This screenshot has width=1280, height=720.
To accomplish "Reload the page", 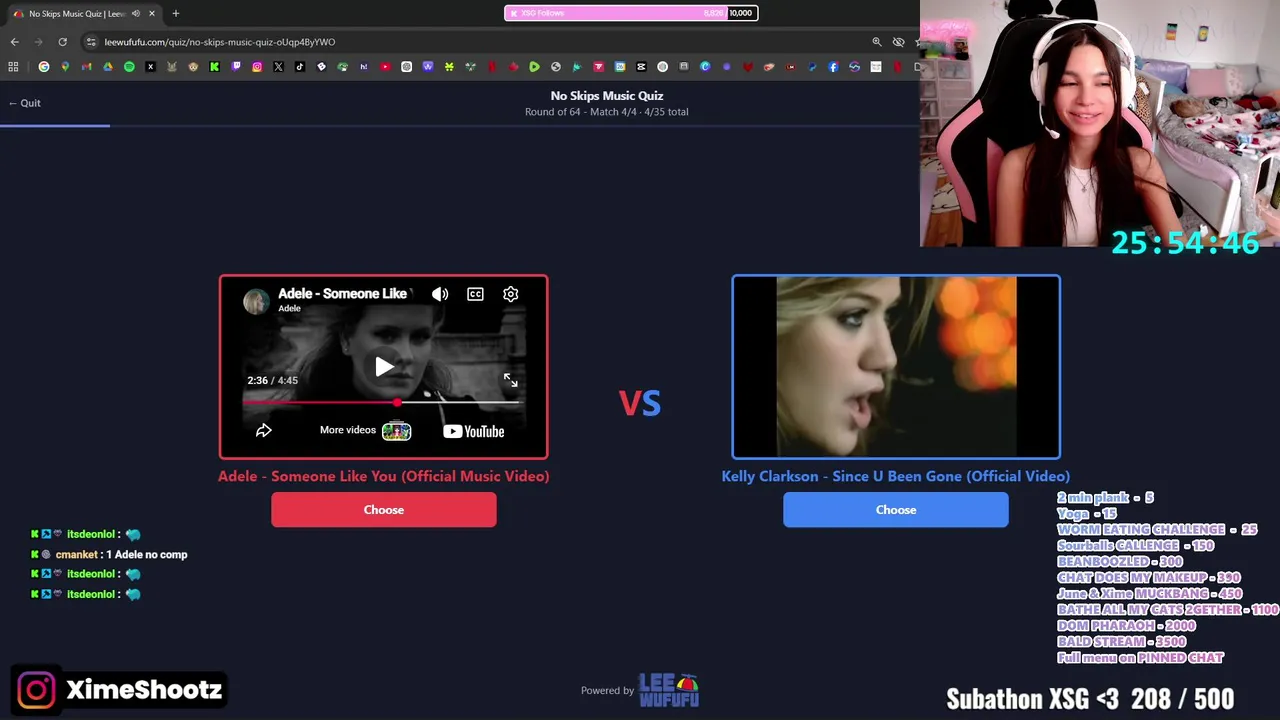I will [x=62, y=42].
